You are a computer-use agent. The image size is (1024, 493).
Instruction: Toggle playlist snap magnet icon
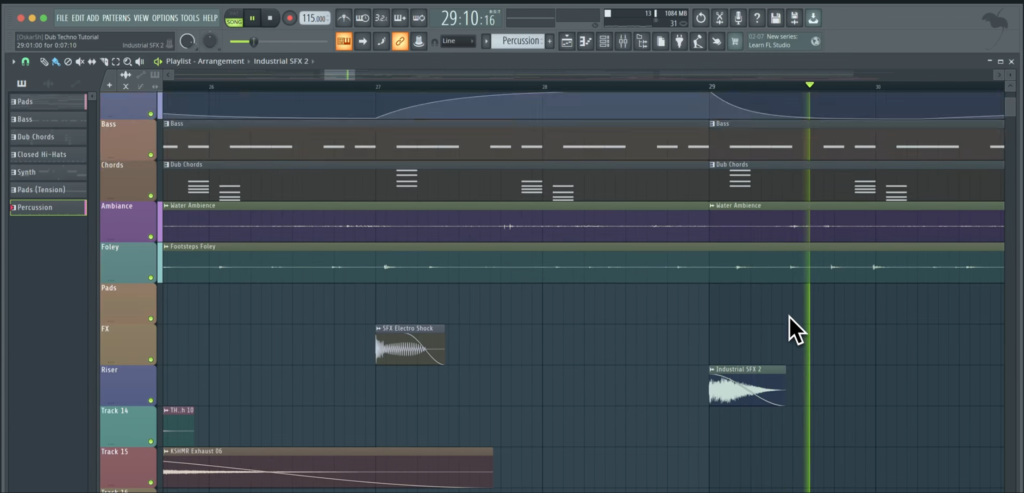pyautogui.click(x=25, y=61)
